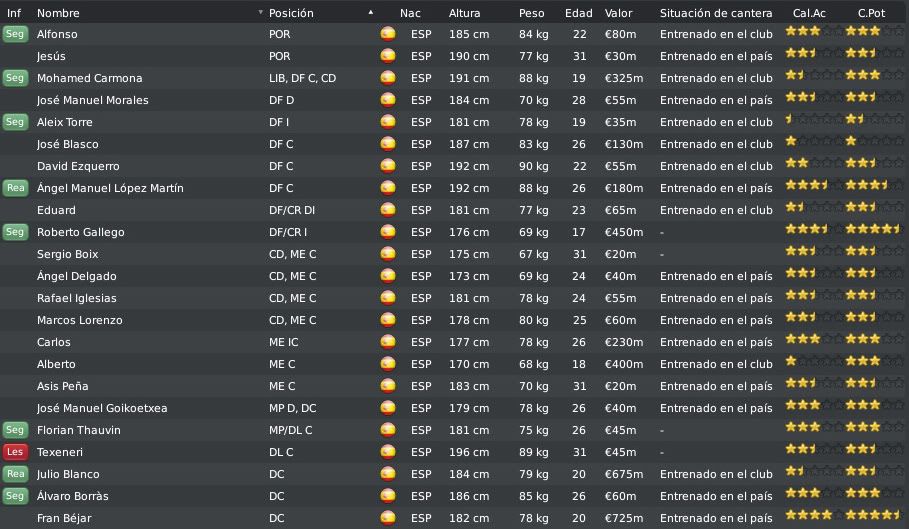Click the Seg badge beside Florian Thauvin

coord(15,430)
